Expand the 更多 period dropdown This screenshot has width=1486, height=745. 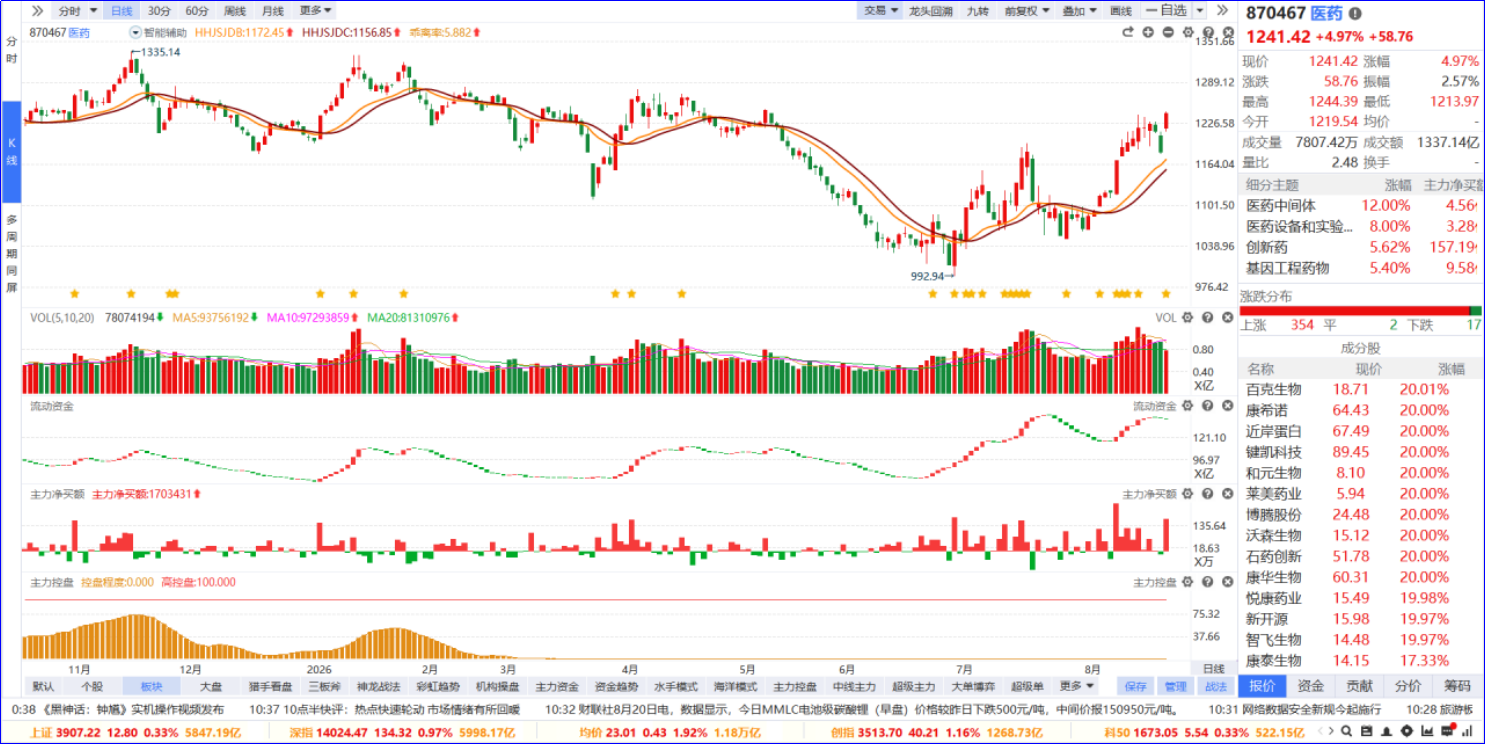tap(316, 11)
